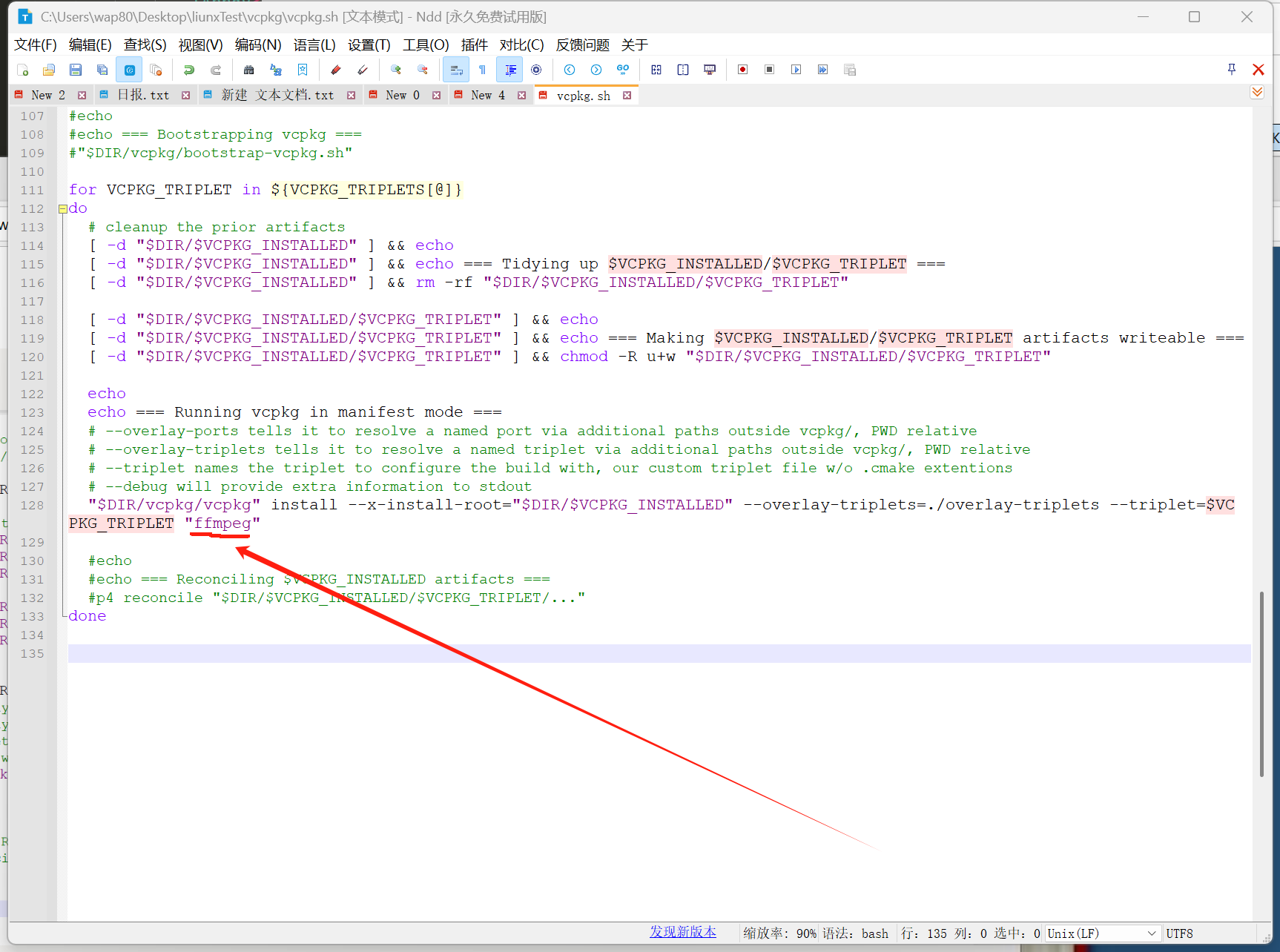Screen dimensions: 1280x952
Task: Close the 新建 文本文档.txt tab
Action: (x=351, y=95)
